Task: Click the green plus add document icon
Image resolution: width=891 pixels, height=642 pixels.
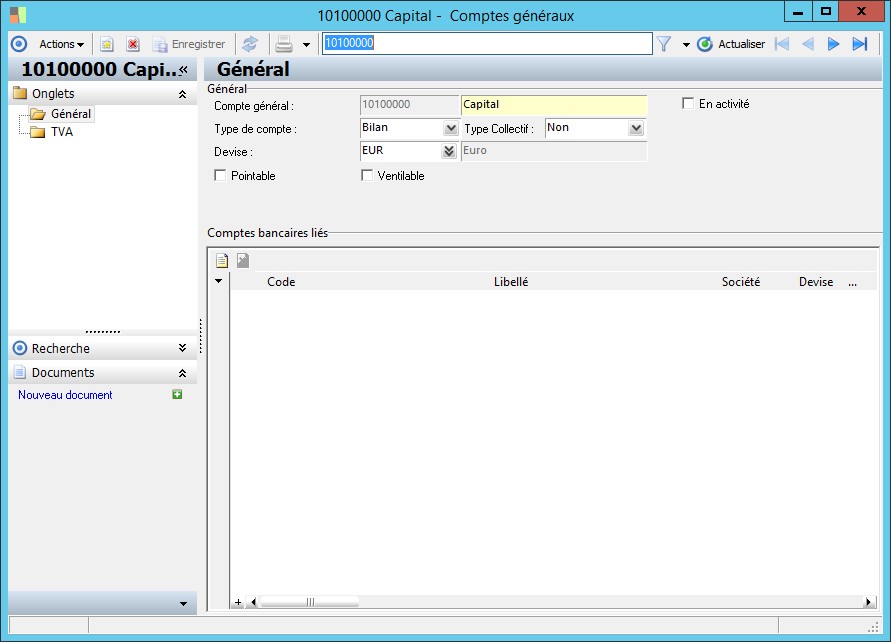Action: (x=177, y=394)
